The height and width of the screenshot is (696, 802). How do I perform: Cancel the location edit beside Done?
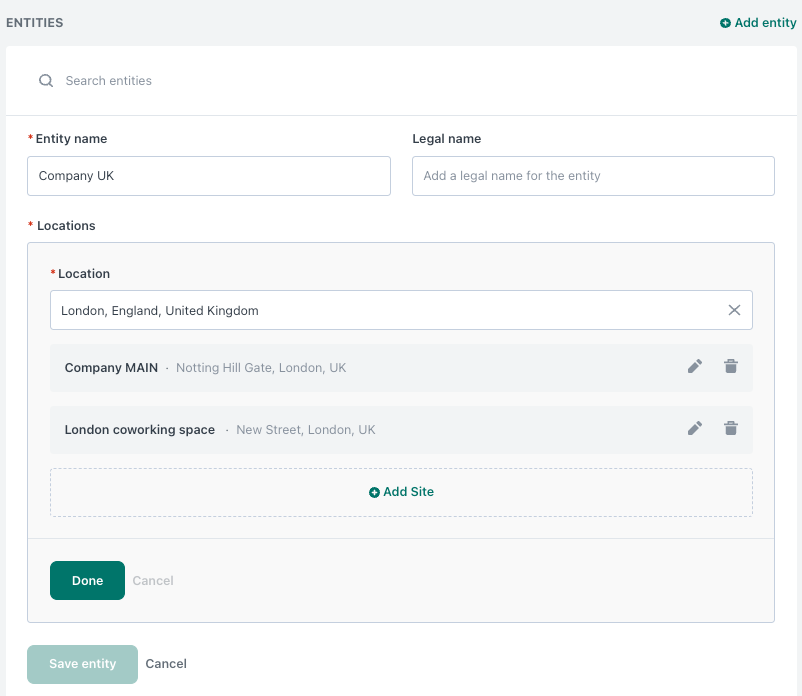pos(153,580)
